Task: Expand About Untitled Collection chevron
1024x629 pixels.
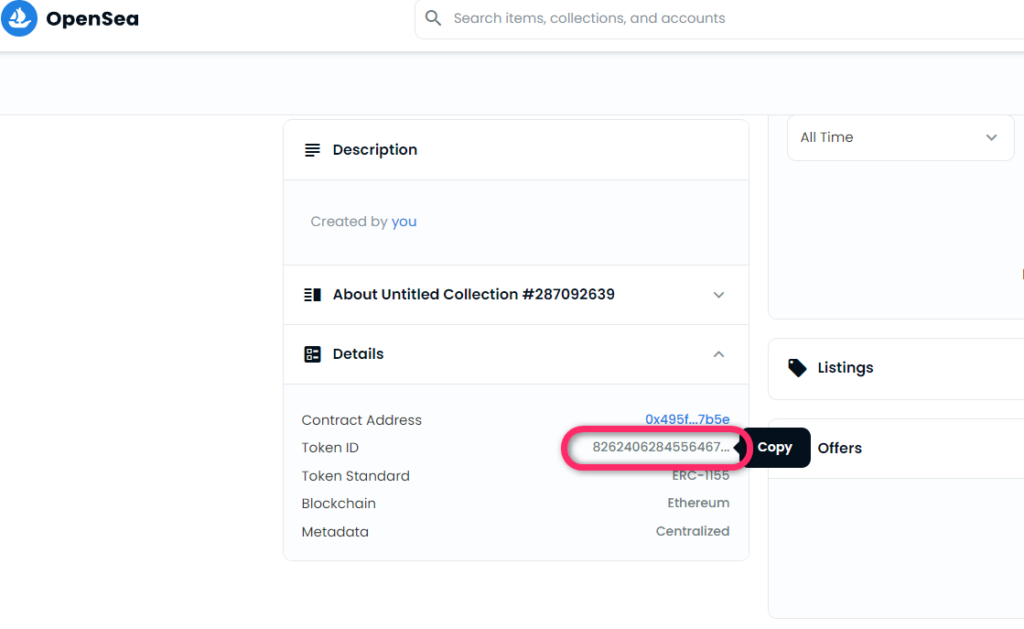Action: [718, 295]
